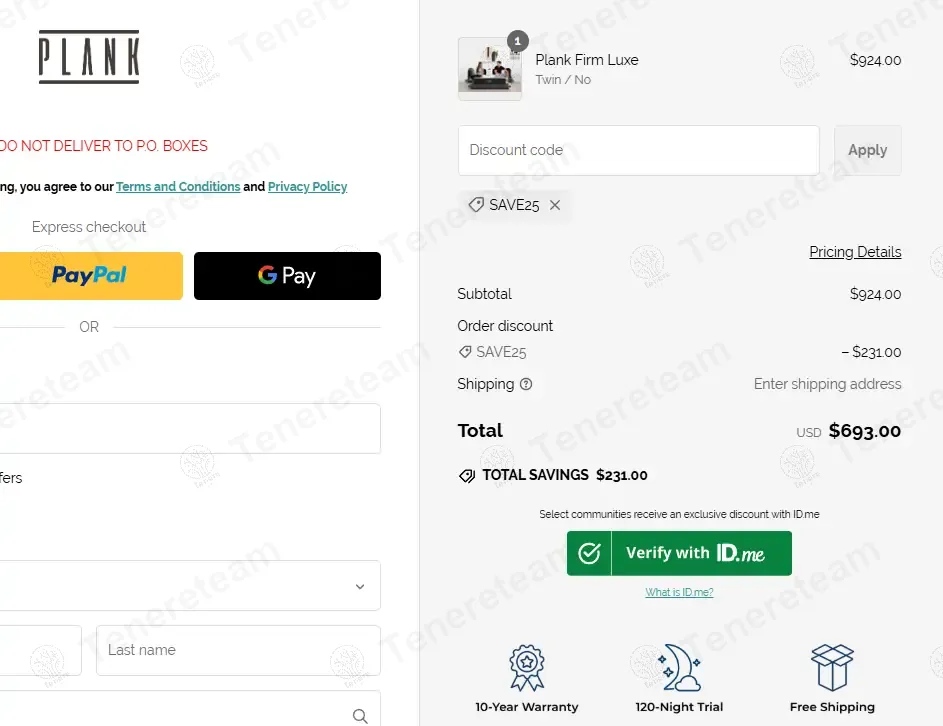943x726 pixels.
Task: Click the shipping help question mark icon
Action: pos(526,384)
